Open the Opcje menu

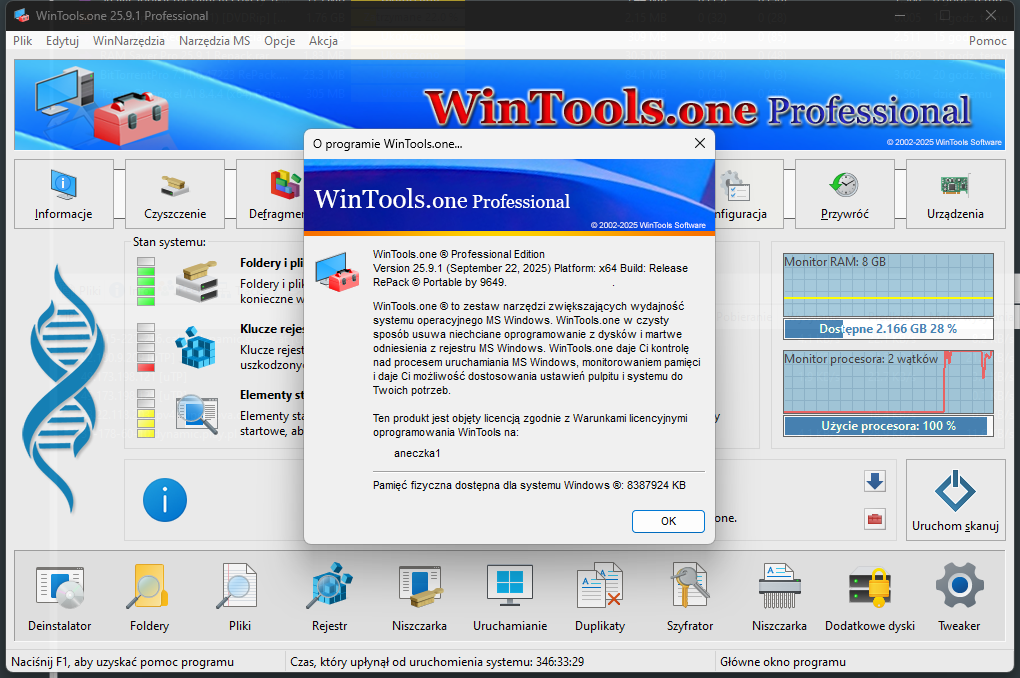click(280, 40)
